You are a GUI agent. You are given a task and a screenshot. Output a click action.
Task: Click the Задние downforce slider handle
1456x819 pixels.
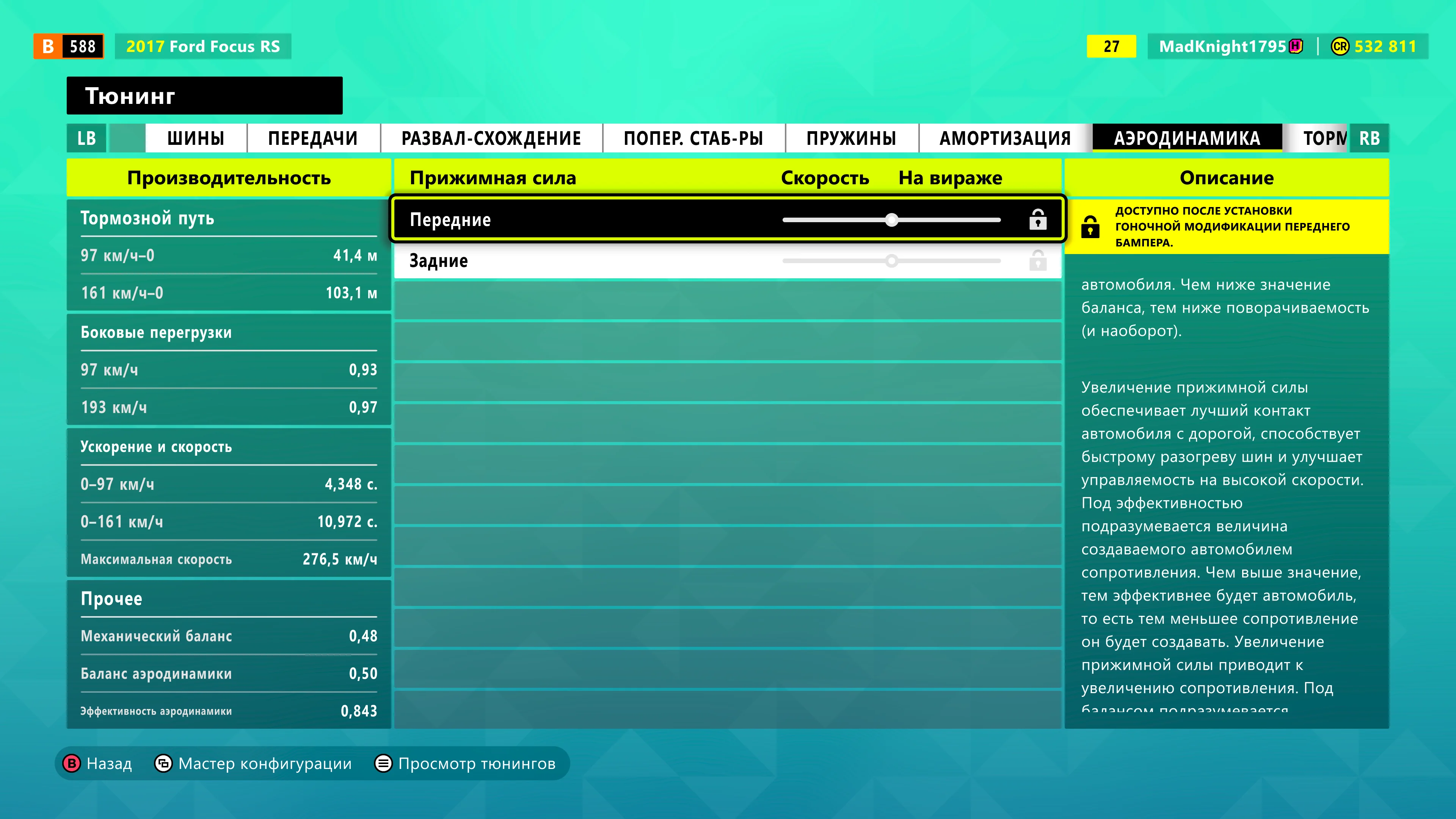[891, 261]
